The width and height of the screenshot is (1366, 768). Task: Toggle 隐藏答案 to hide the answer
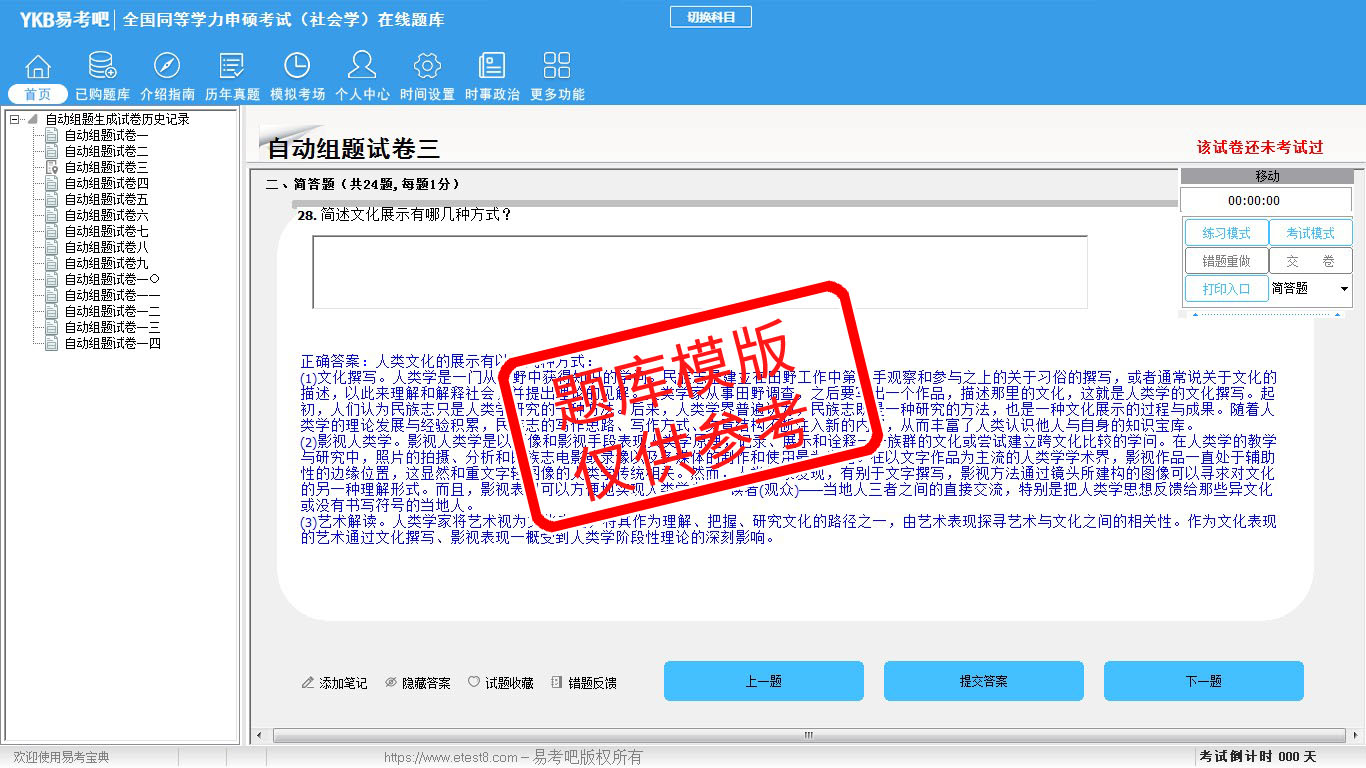(x=418, y=683)
